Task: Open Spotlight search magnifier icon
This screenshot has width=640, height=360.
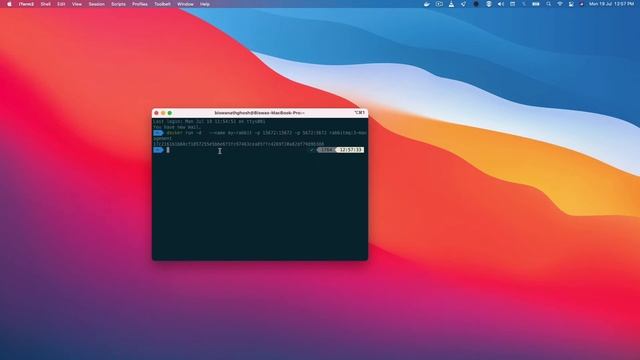Action: (x=549, y=4)
